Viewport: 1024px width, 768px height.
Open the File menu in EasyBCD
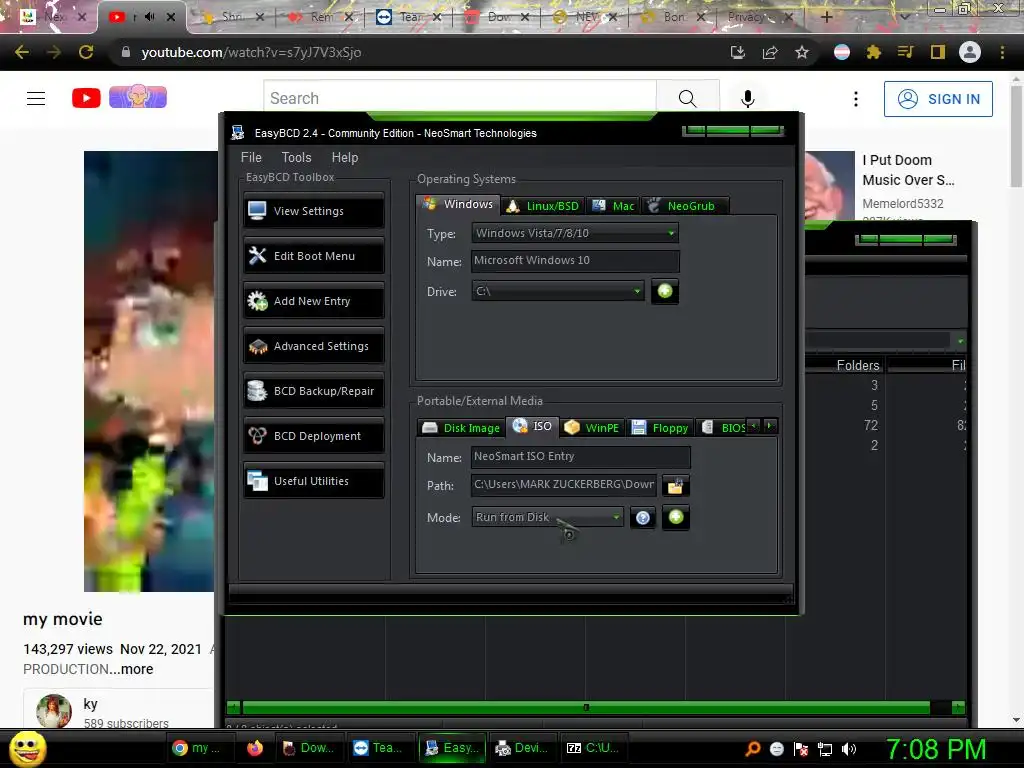click(x=251, y=157)
